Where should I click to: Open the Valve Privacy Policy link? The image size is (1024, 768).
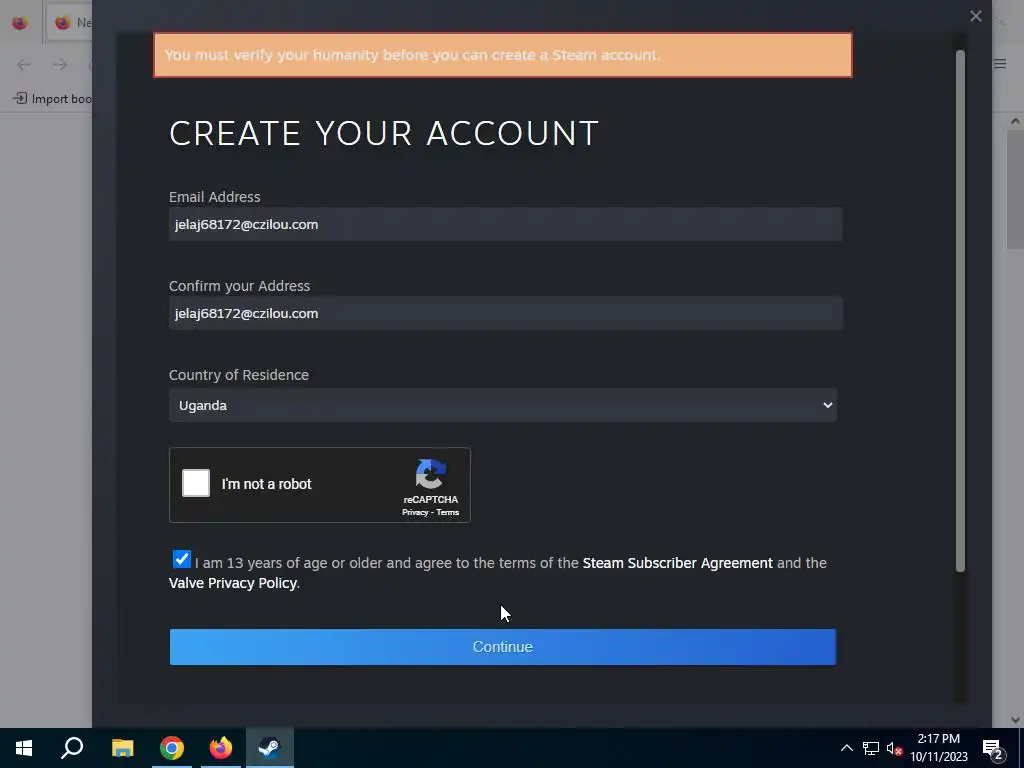tap(233, 583)
